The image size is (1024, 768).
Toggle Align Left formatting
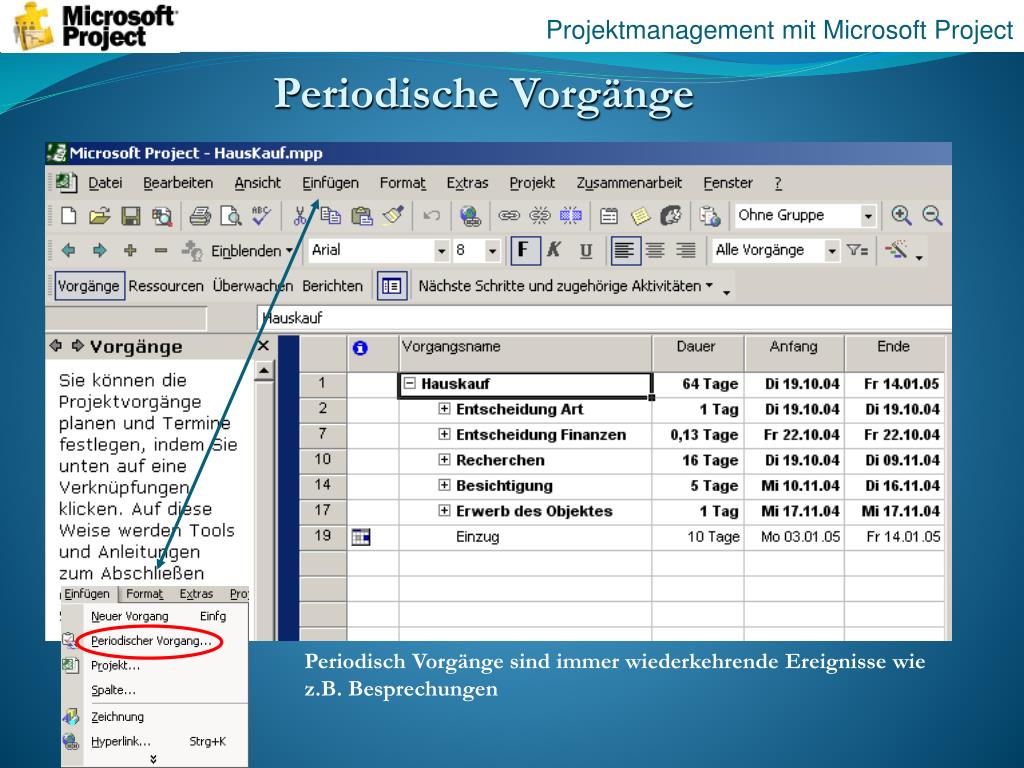click(624, 250)
